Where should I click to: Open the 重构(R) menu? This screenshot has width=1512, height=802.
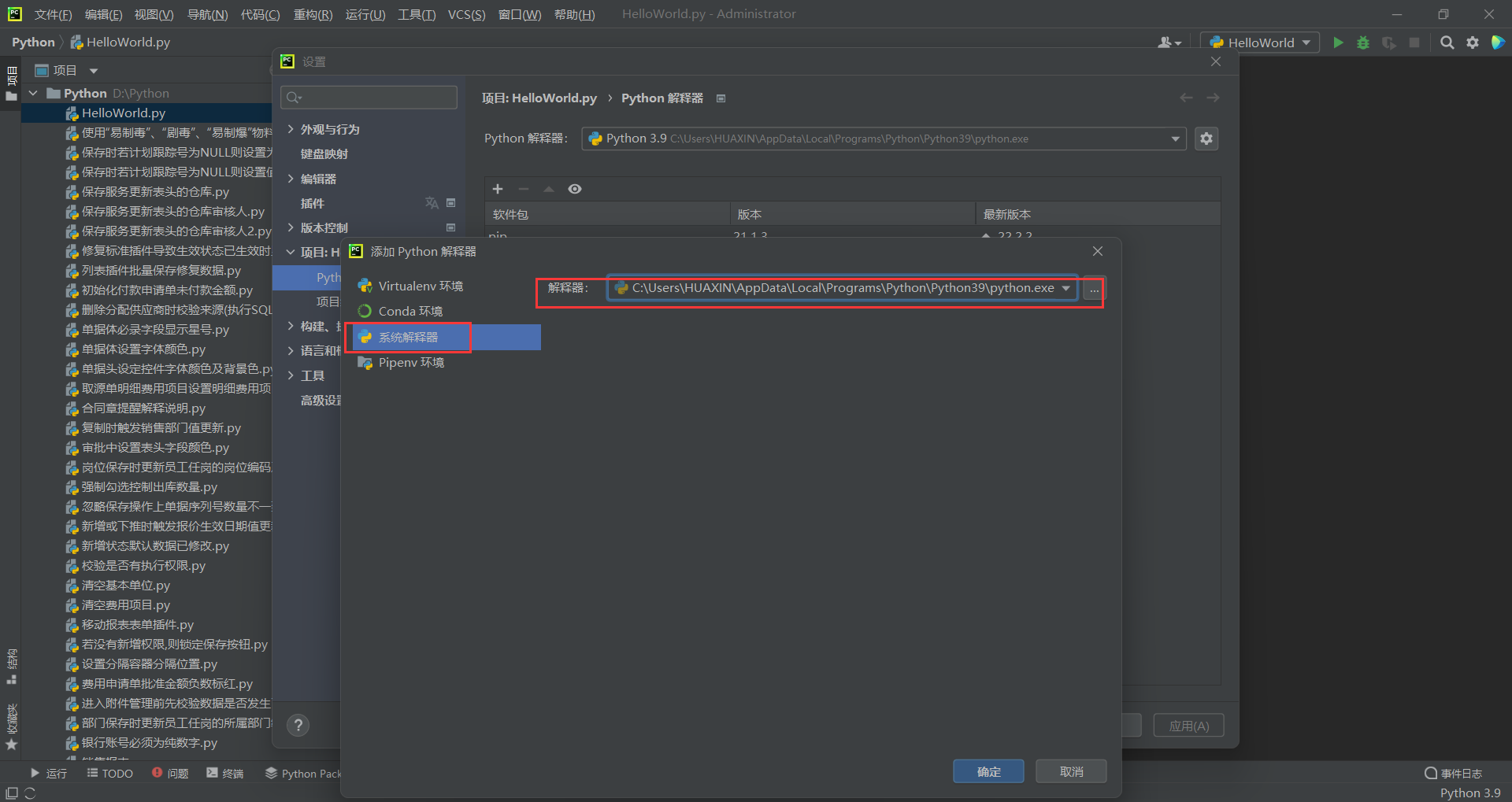click(x=313, y=14)
